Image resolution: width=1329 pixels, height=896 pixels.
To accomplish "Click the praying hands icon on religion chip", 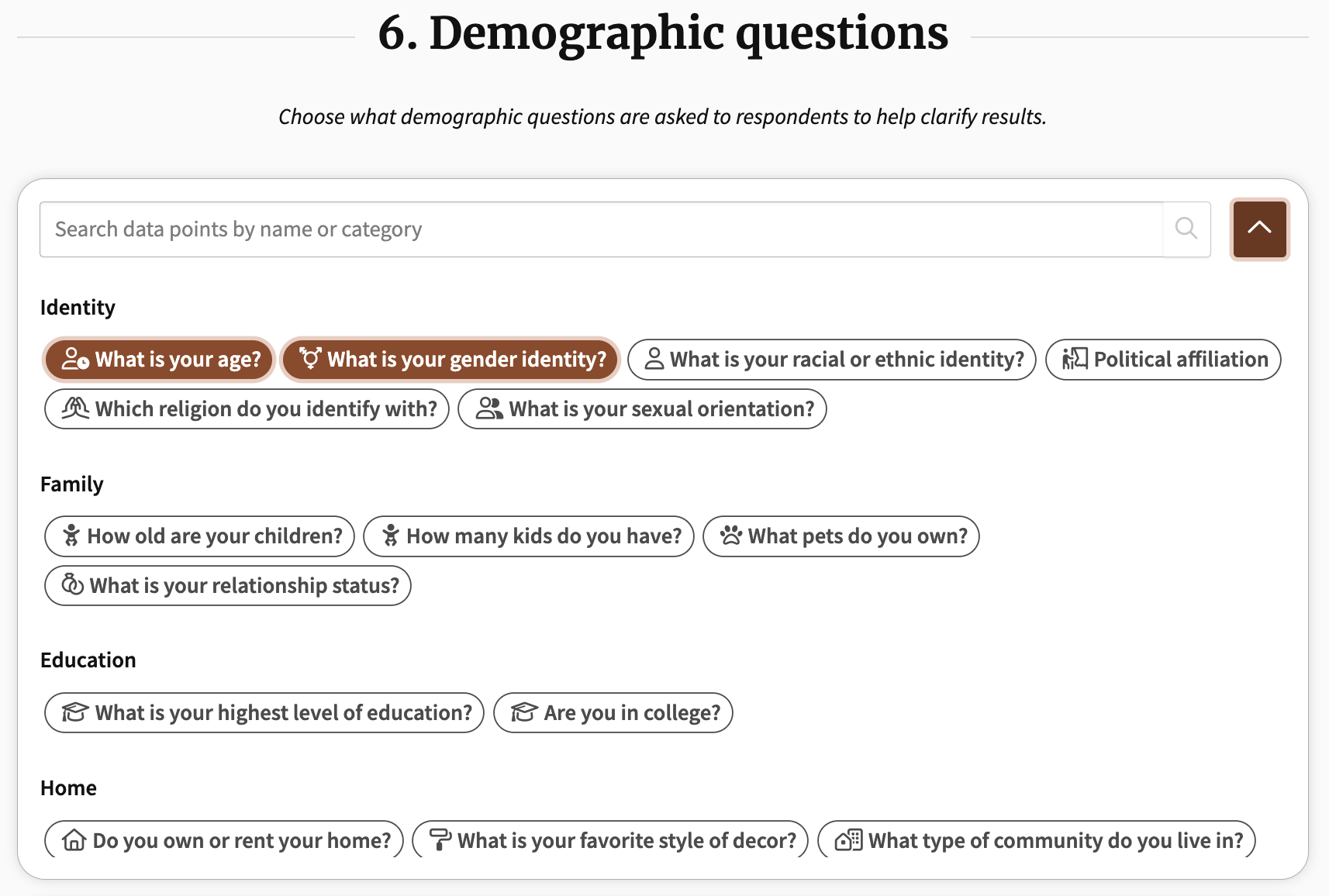I will tap(75, 408).
